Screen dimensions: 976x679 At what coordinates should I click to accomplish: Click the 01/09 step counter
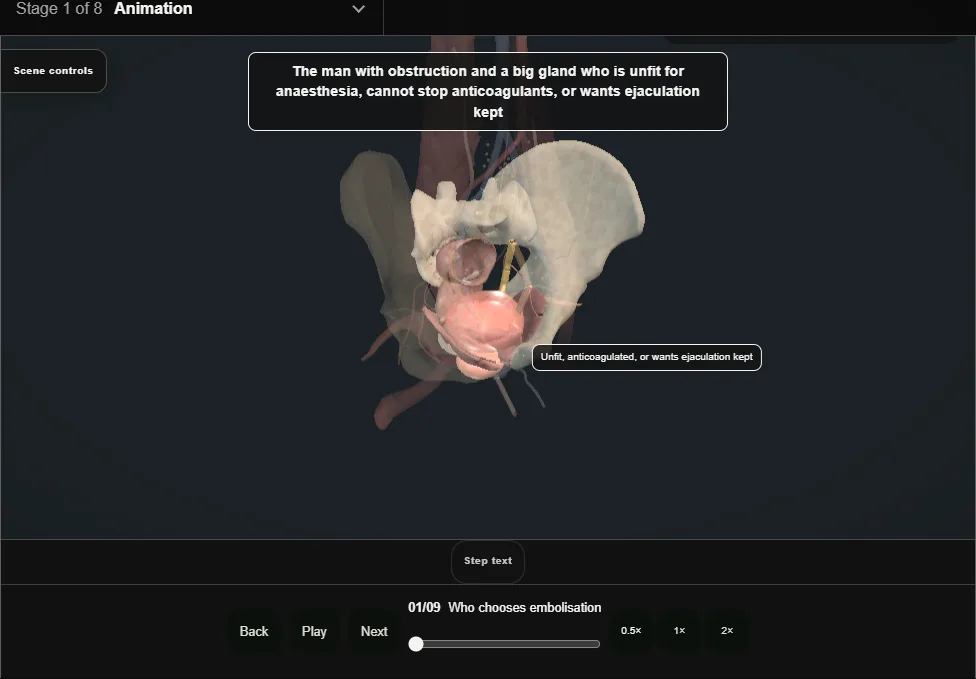[424, 607]
